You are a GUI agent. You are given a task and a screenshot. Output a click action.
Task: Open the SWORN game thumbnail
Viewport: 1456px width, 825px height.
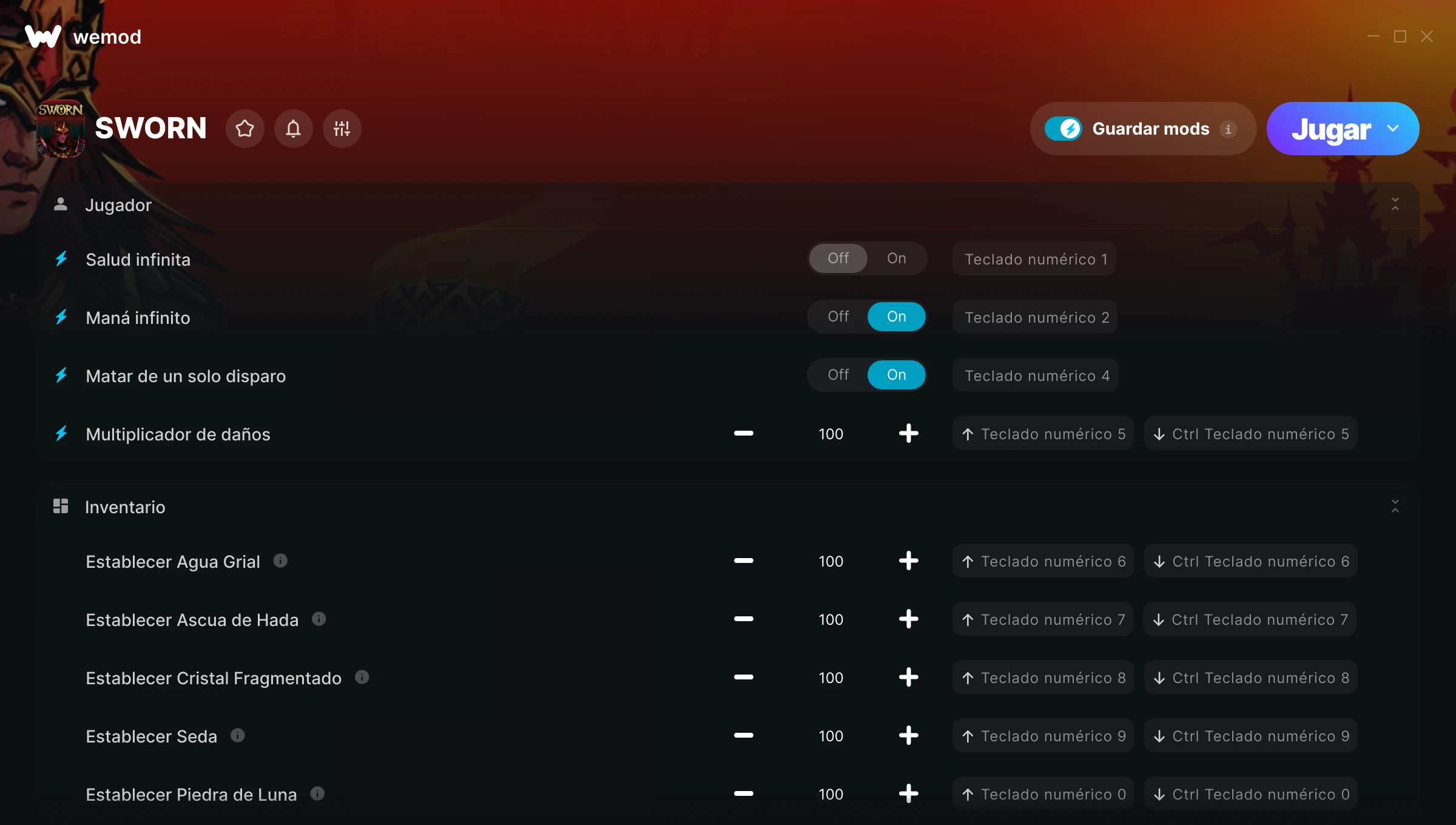[x=61, y=129]
